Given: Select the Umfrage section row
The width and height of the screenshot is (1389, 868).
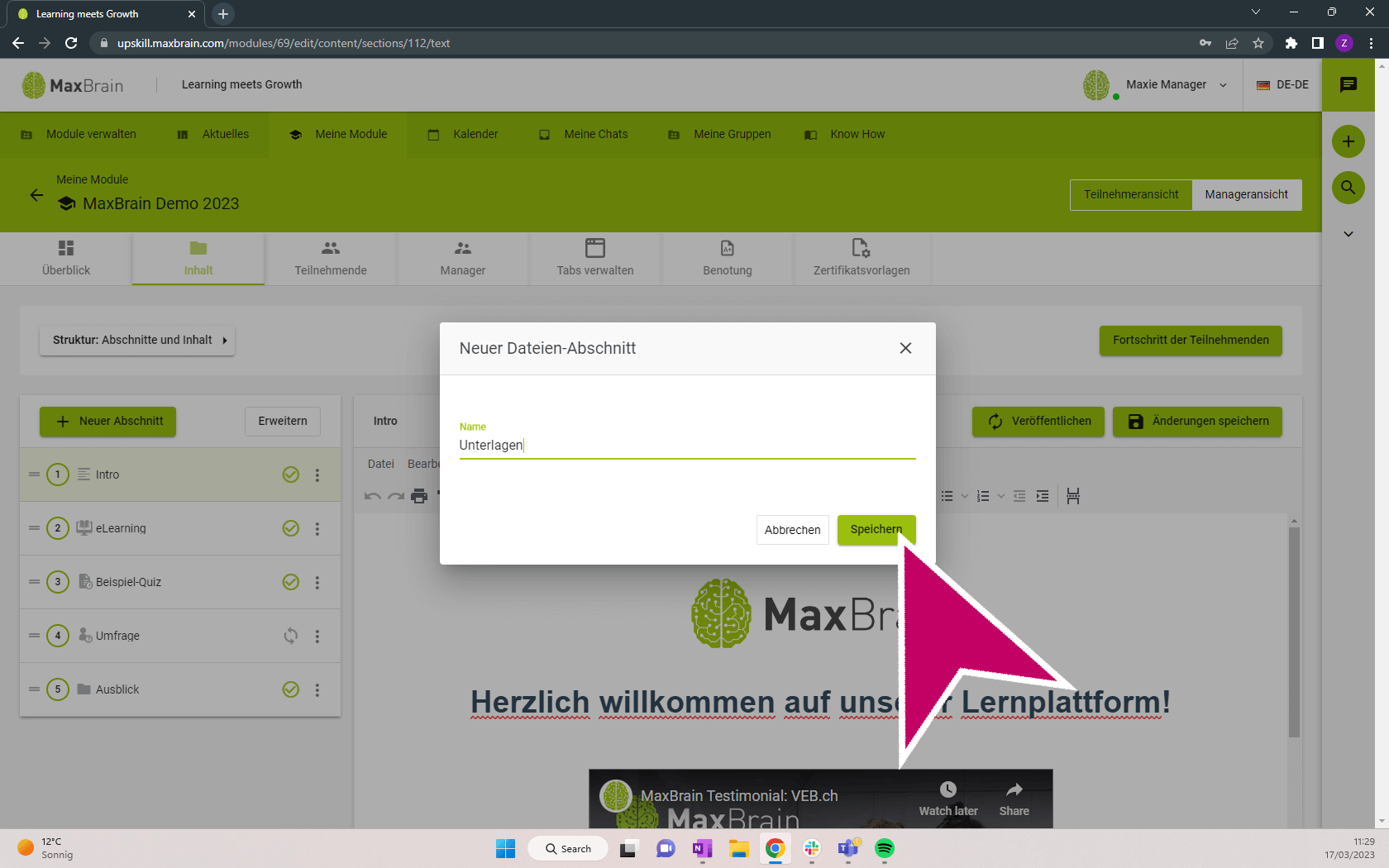Looking at the screenshot, I should coord(180,636).
